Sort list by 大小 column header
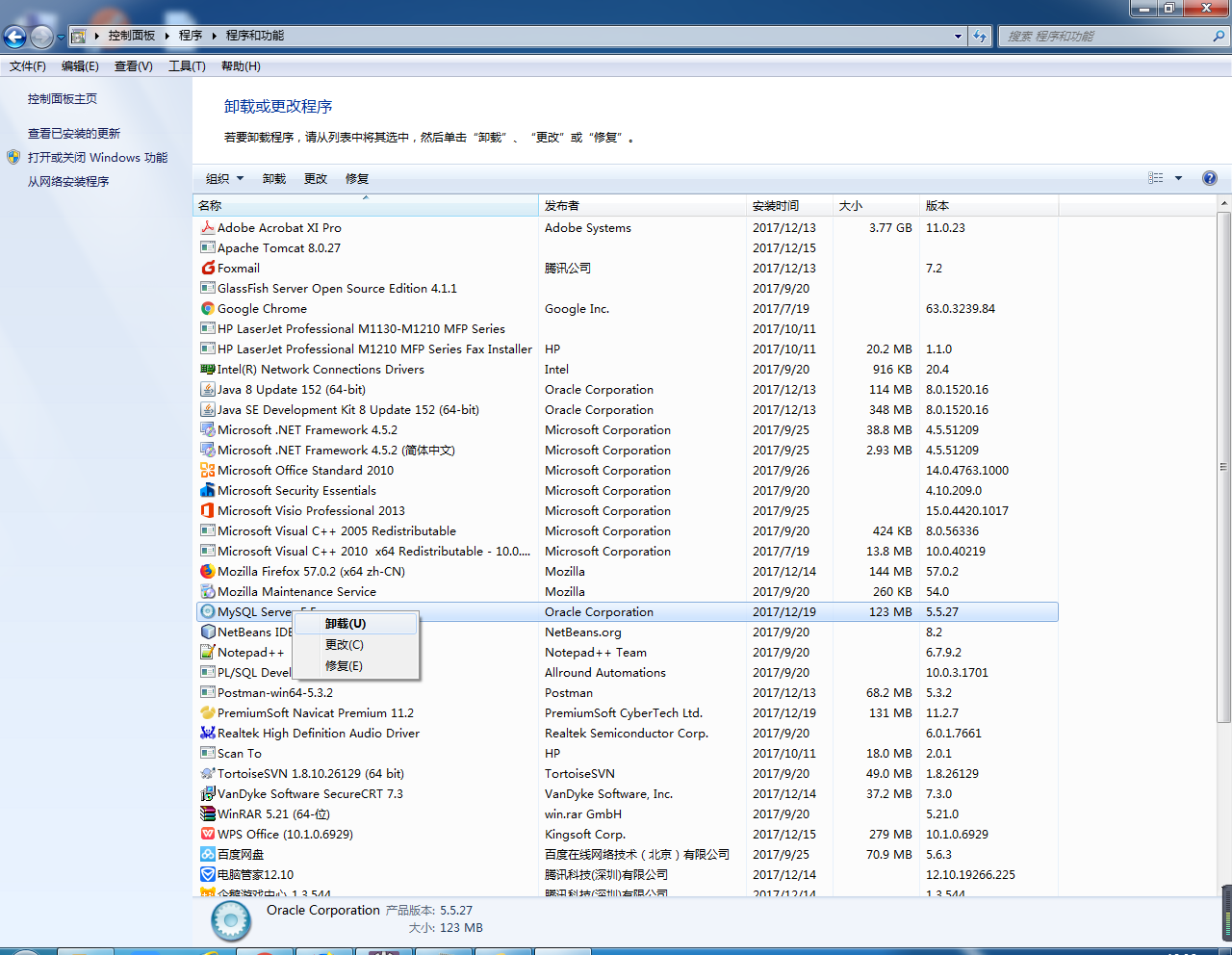The image size is (1232, 955). tap(877, 205)
